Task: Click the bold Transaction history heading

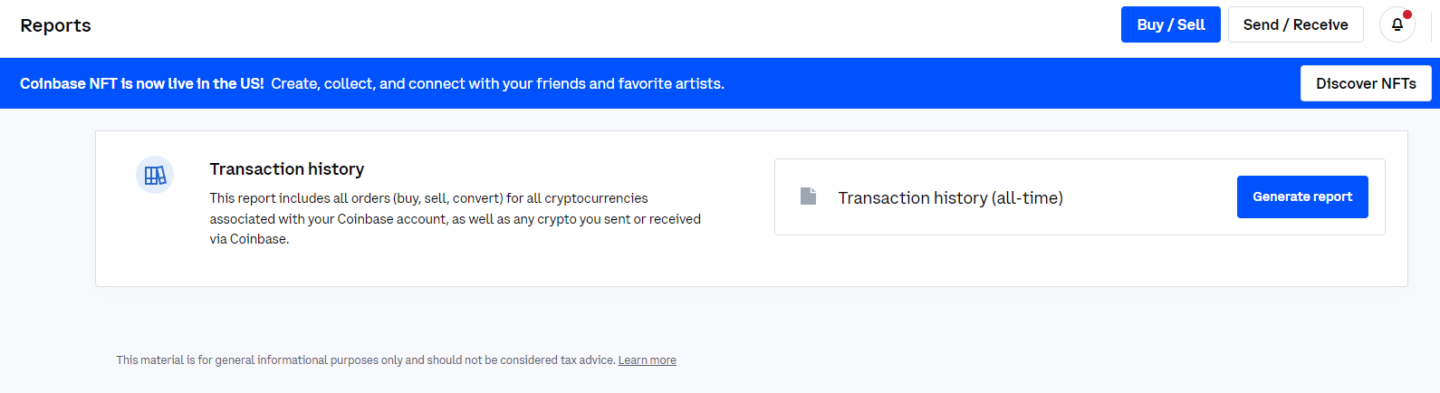Action: coord(287,169)
